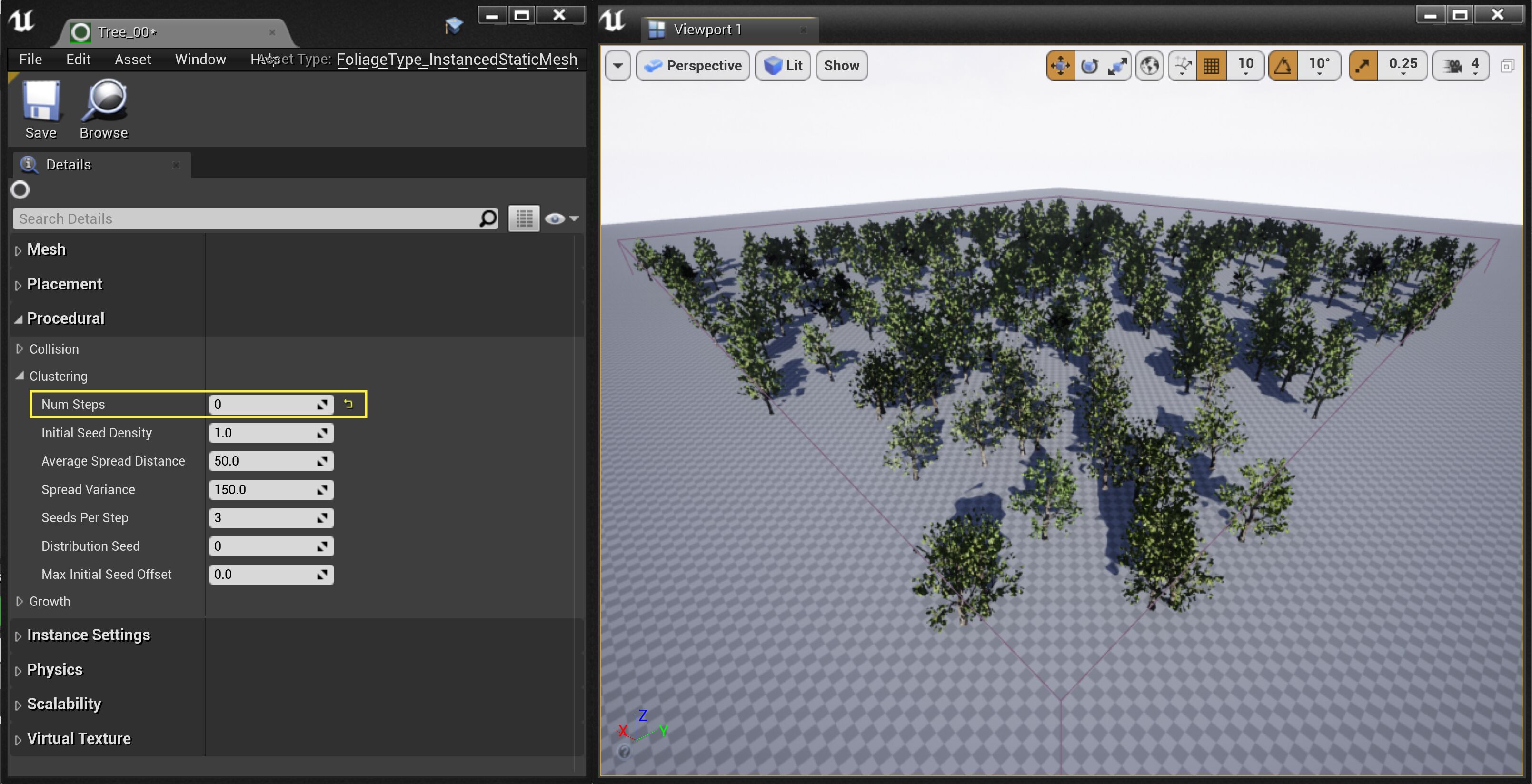This screenshot has height=784, width=1532.
Task: Reset Num Steps with yellow arrow
Action: (348, 405)
